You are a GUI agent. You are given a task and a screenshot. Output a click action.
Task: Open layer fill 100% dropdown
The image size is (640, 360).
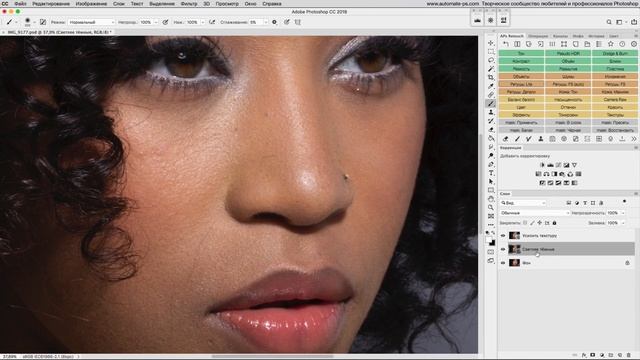point(623,223)
